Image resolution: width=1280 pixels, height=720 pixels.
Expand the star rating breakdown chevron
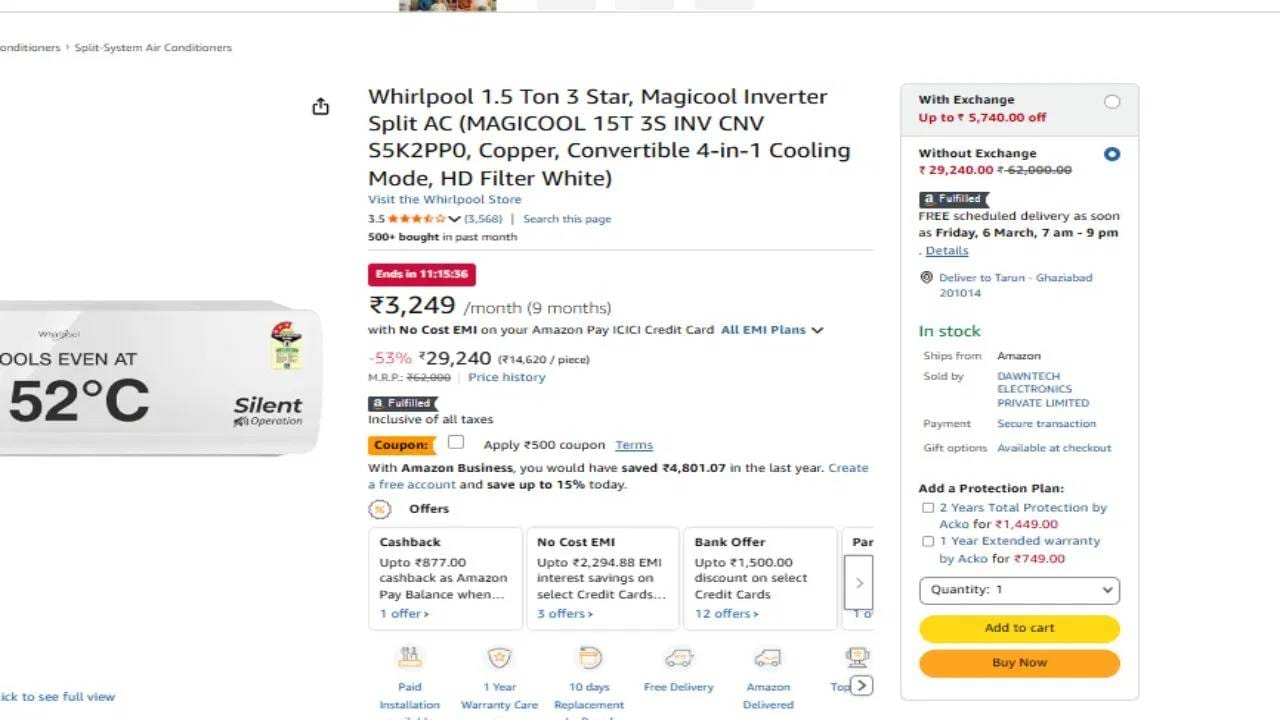tap(455, 217)
